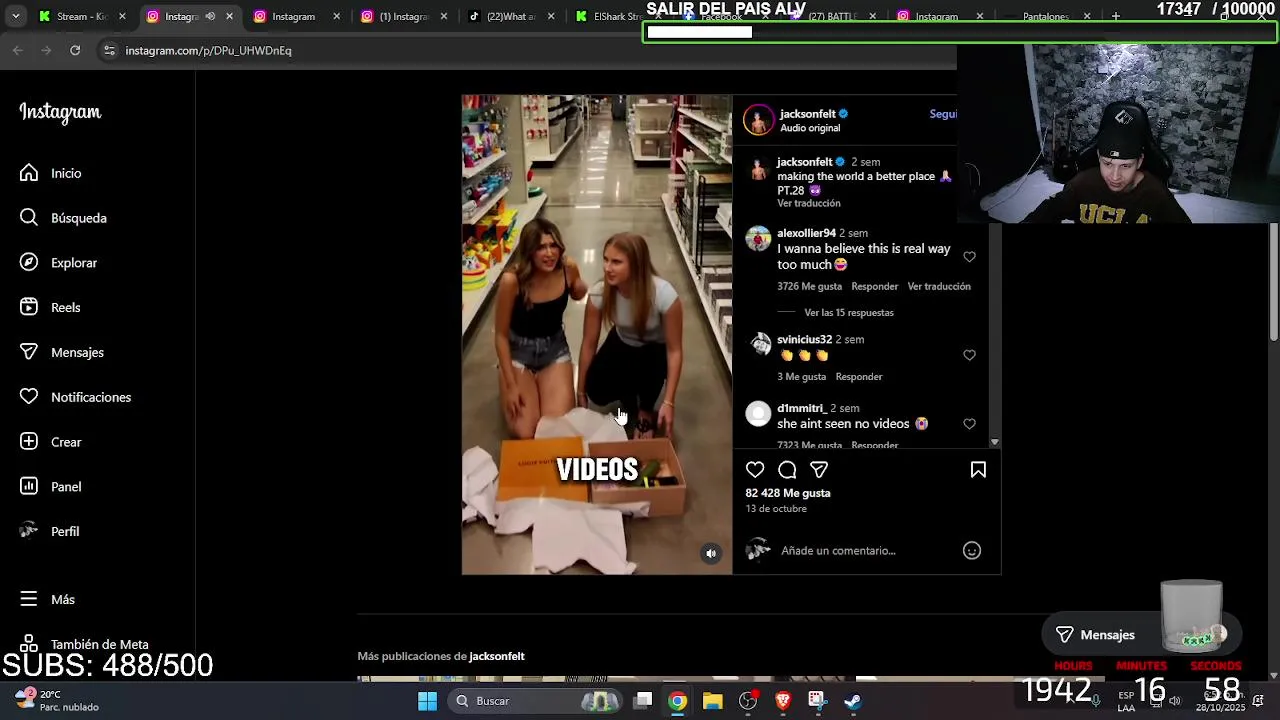The width and height of the screenshot is (1280, 720).
Task: Toggle the video sound speaker icon
Action: (x=711, y=553)
